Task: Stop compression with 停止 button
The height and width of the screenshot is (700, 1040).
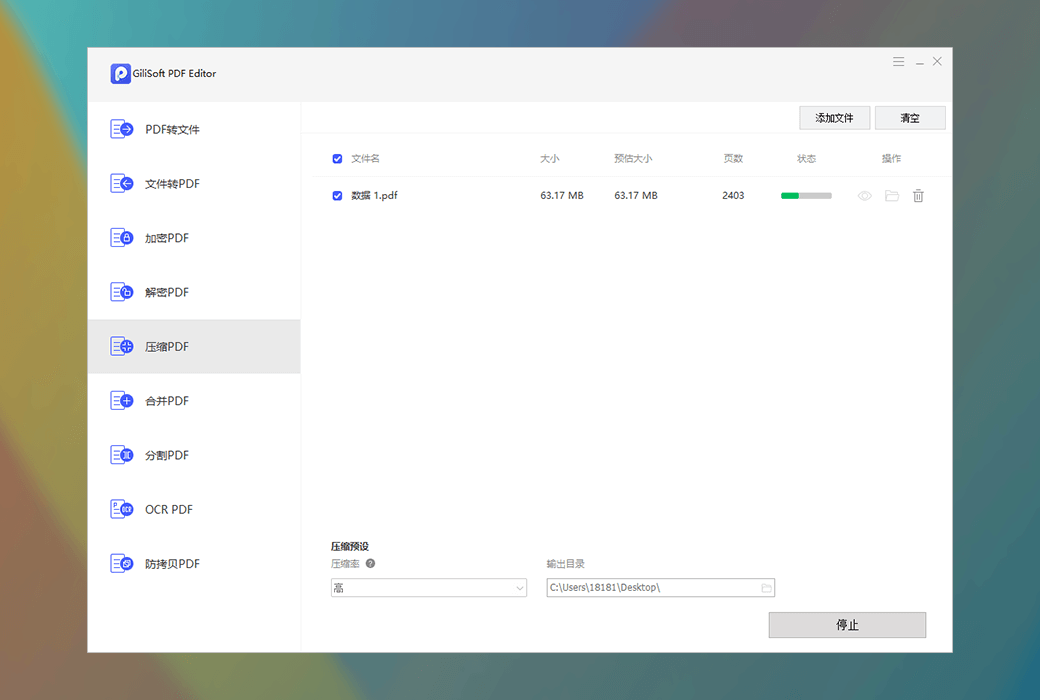Action: tap(847, 625)
